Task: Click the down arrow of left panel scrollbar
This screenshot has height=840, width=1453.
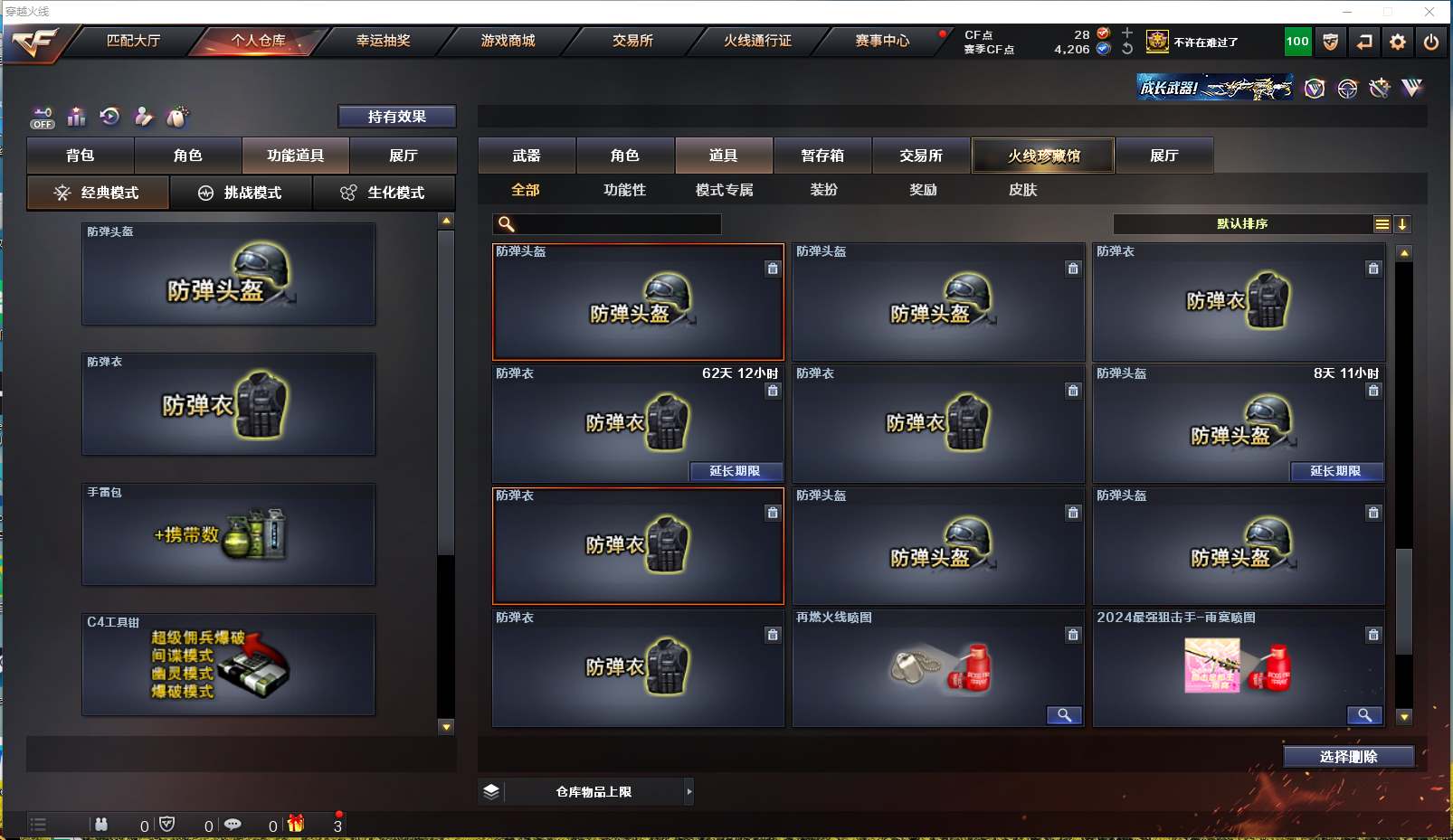Action: 446,727
